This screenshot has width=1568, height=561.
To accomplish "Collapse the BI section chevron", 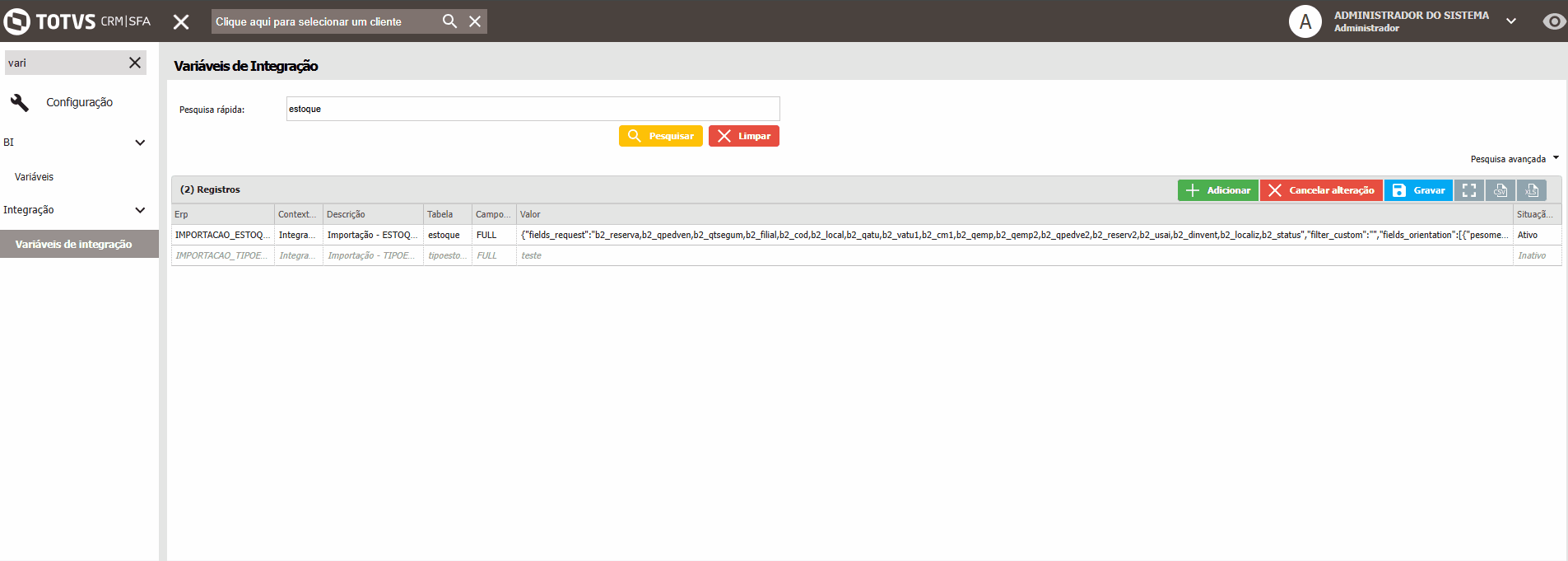I will pos(140,143).
